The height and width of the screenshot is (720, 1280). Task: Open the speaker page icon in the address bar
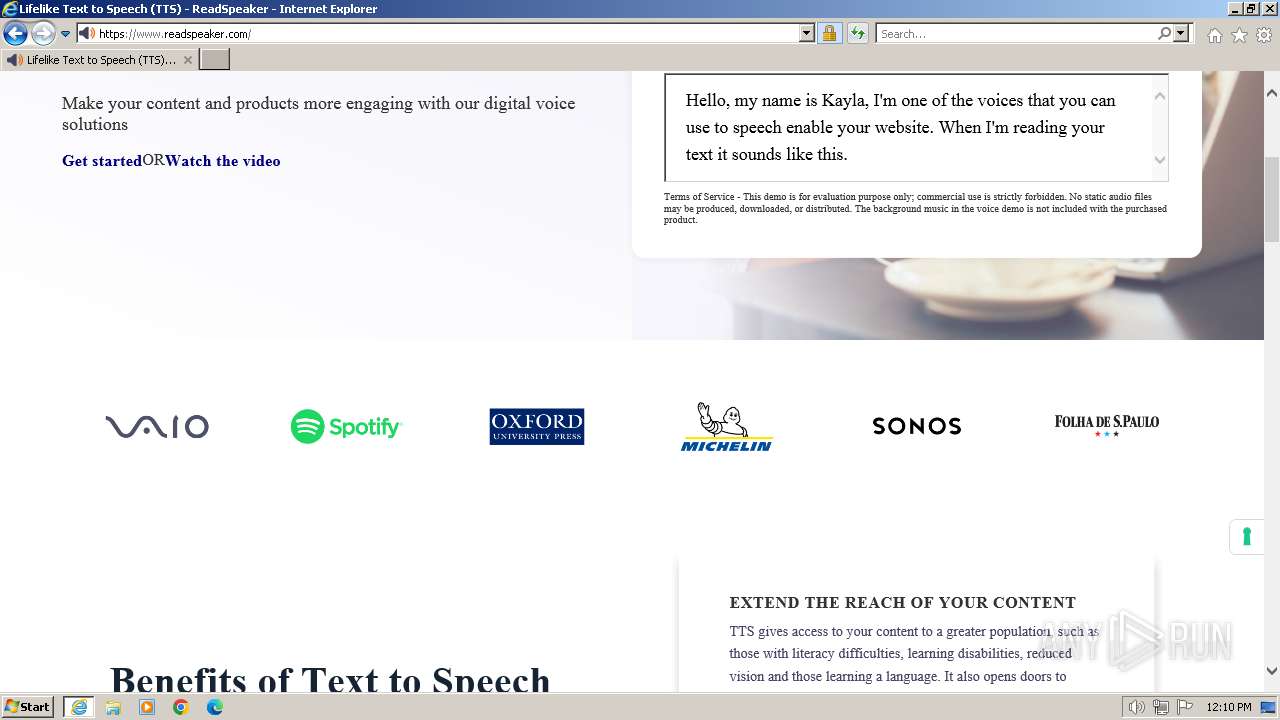click(87, 34)
